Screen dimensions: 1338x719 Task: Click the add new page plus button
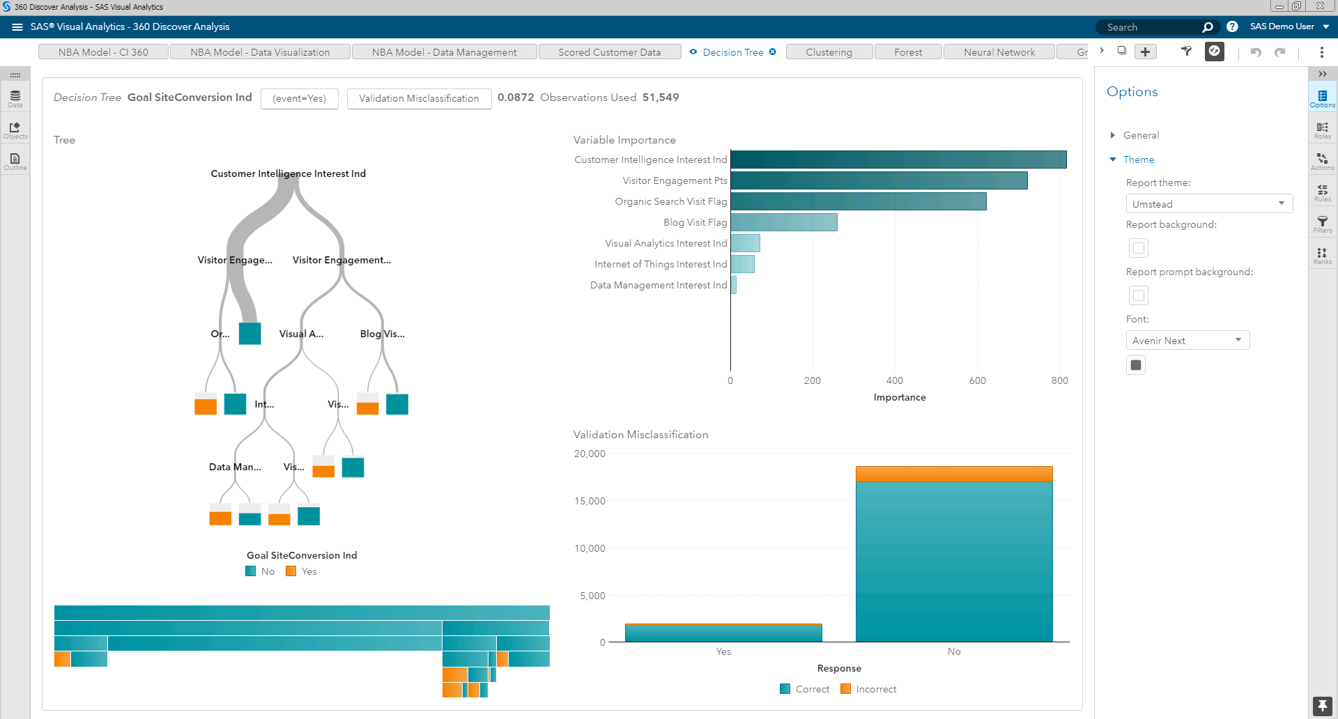(x=1146, y=52)
